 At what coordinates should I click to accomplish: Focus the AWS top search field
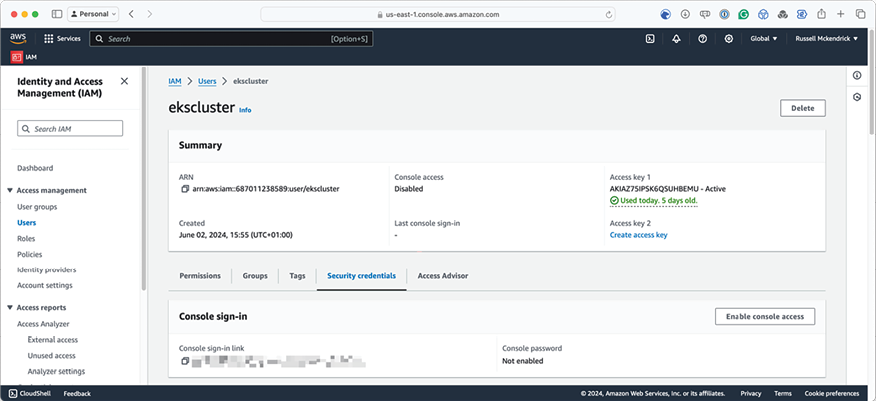(x=231, y=39)
